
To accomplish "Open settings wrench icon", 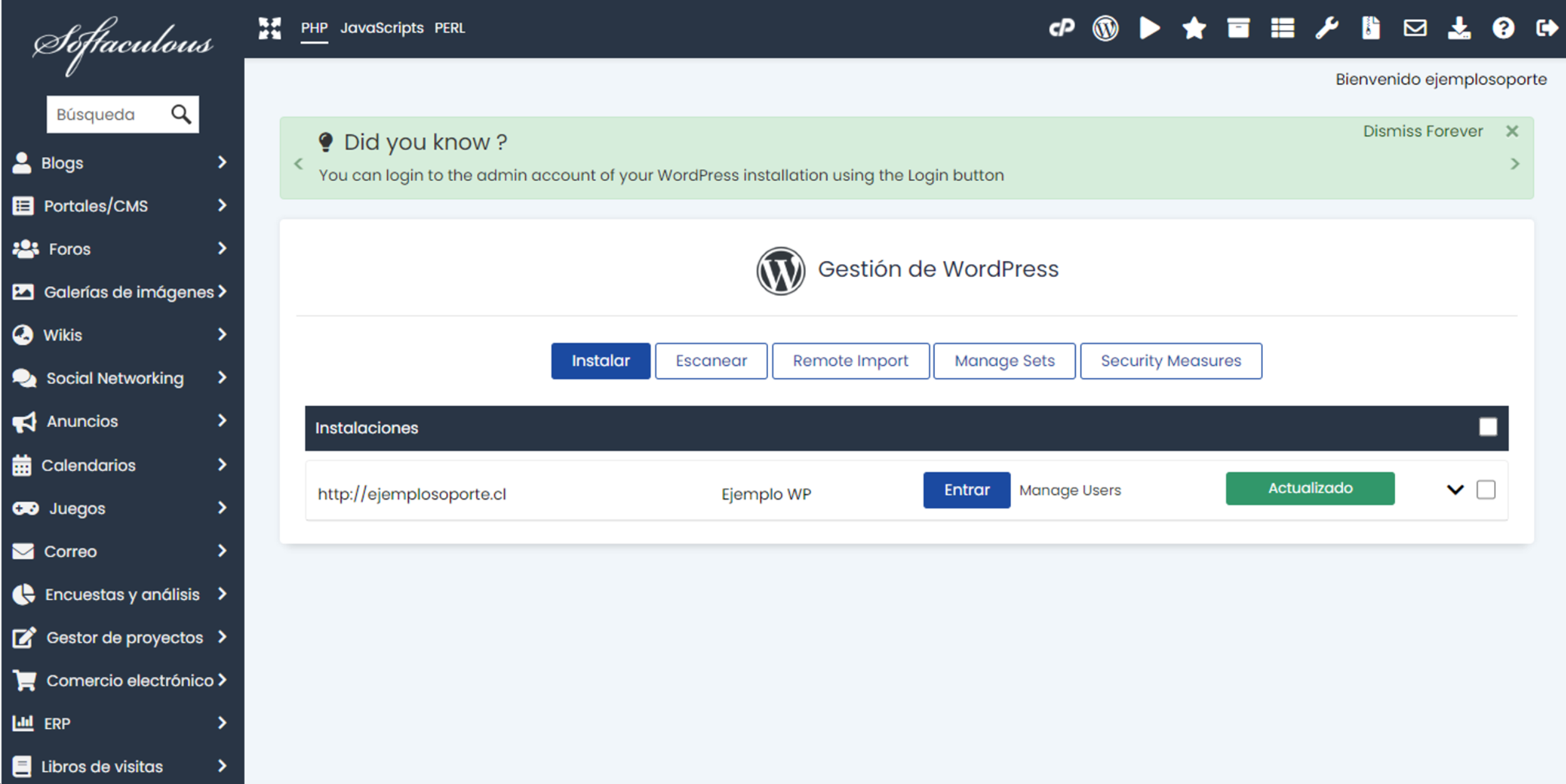I will [x=1326, y=28].
